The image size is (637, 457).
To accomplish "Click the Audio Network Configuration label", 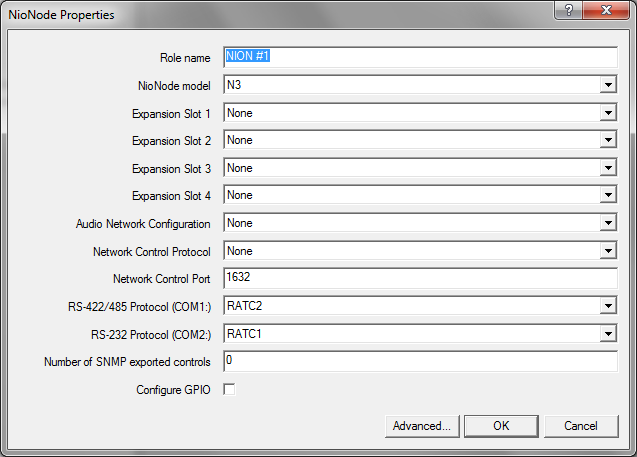I will 143,224.
